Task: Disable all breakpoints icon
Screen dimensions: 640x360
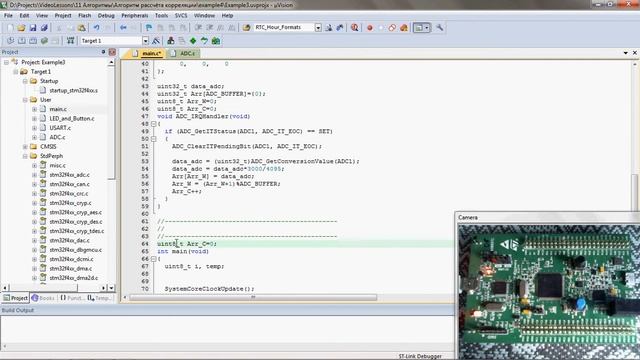Action: click(x=392, y=28)
